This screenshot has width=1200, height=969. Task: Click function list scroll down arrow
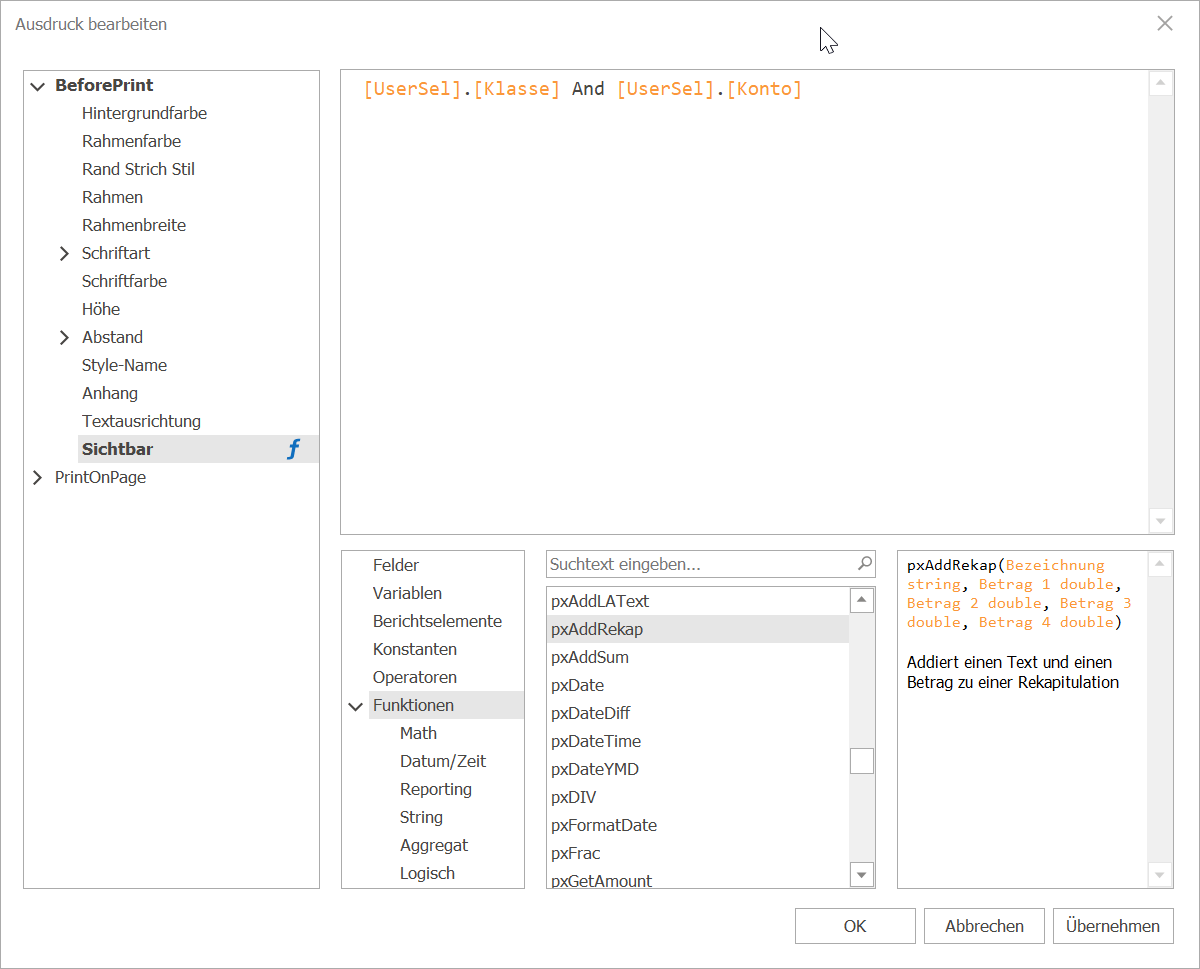tap(861, 875)
